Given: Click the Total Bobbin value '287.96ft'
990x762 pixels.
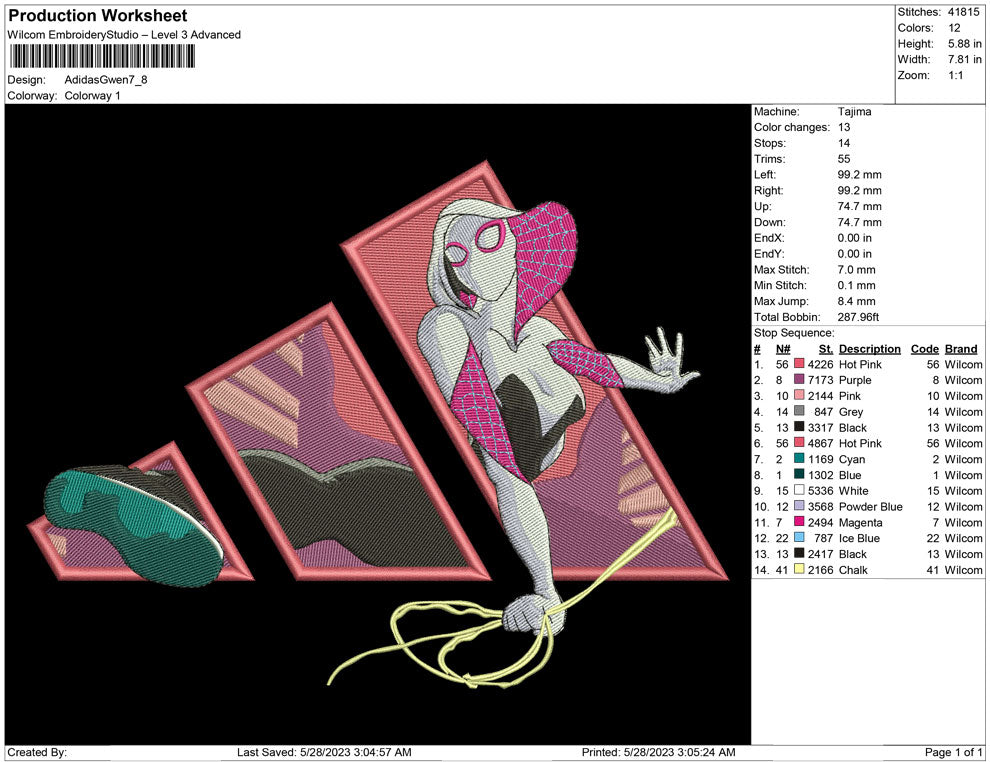Looking at the screenshot, I should point(858,317).
